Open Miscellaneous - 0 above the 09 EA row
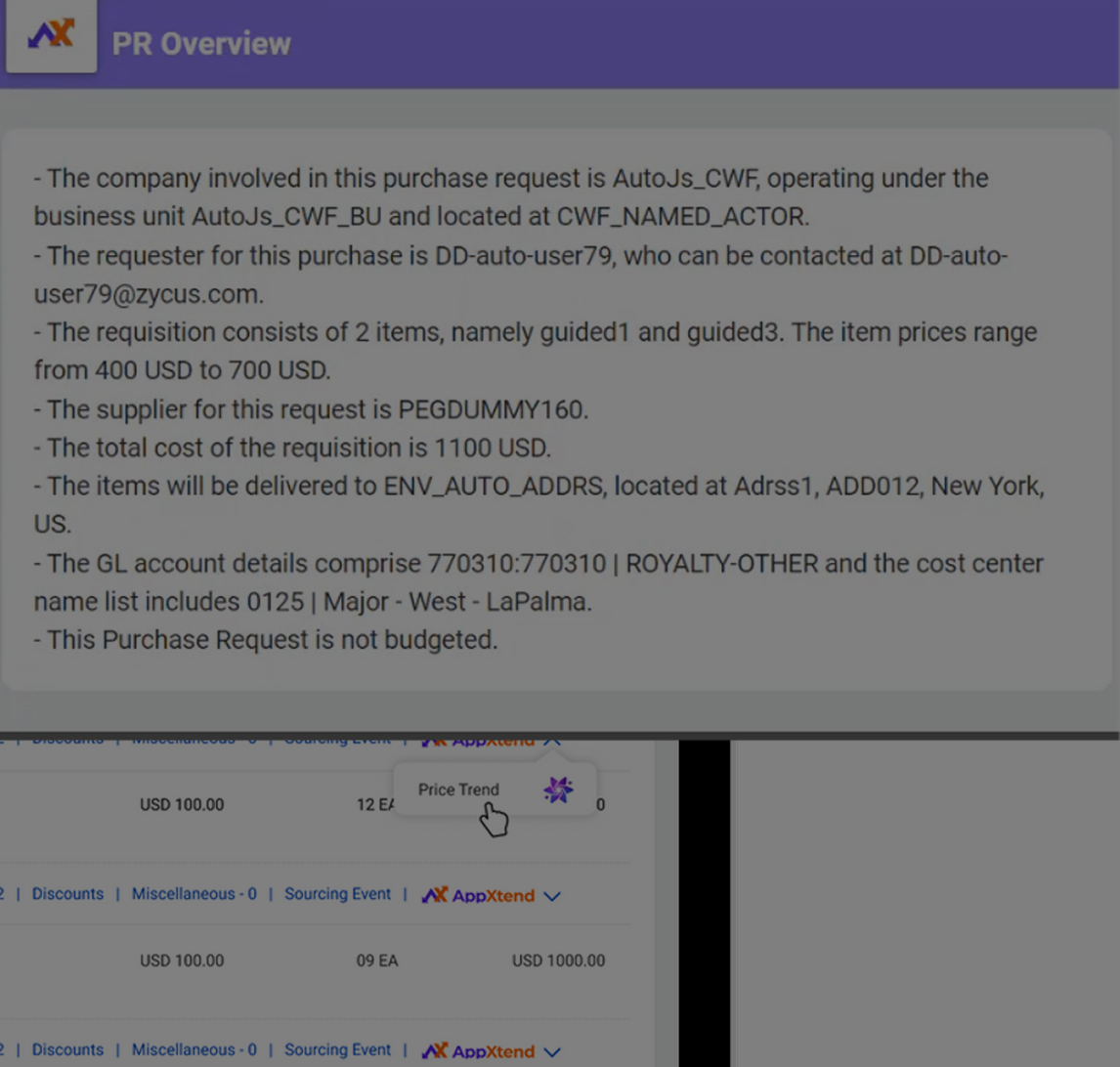Screen dimensions: 1120x1067 [194, 894]
